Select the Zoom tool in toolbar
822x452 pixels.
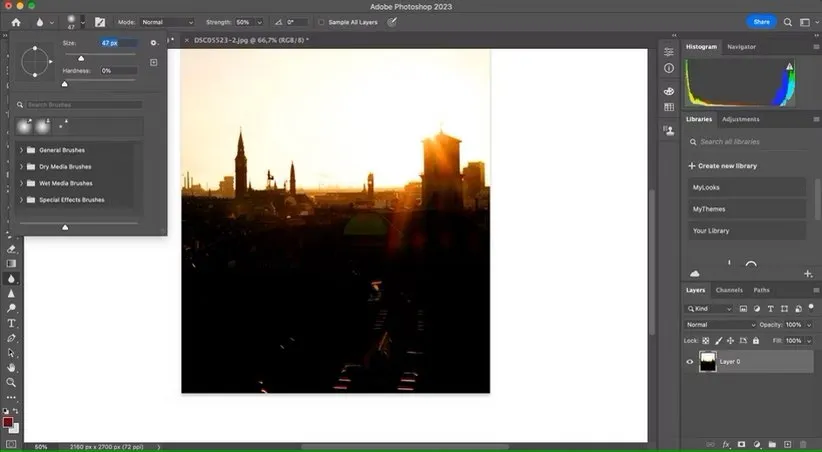(11, 382)
